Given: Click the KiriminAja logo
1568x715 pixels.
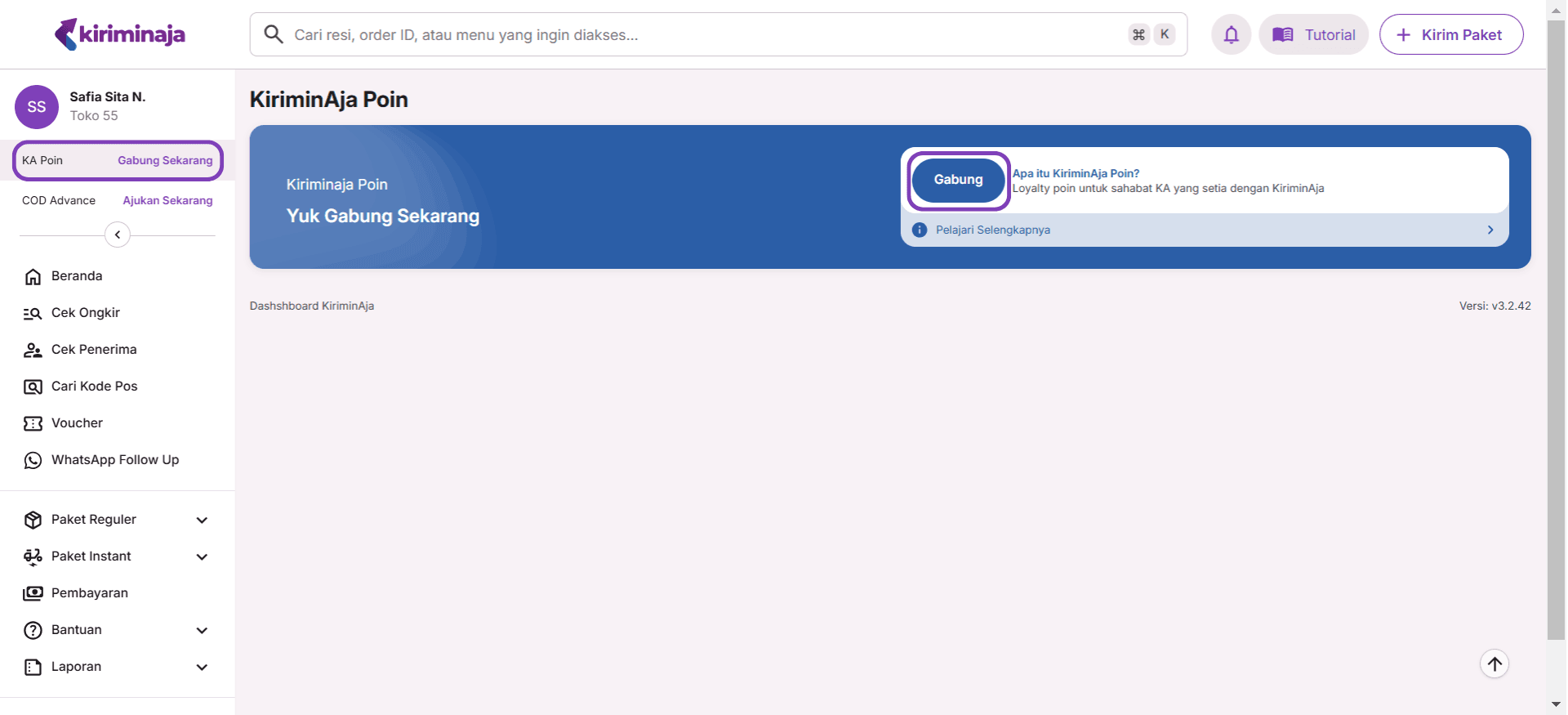Looking at the screenshot, I should click(120, 34).
